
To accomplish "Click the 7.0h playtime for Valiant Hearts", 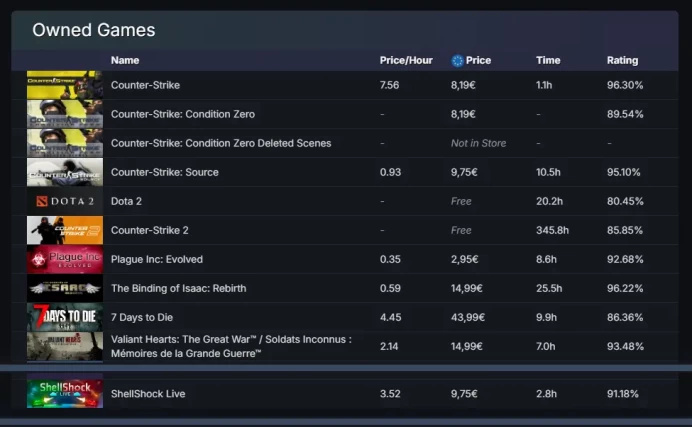I will [545, 347].
